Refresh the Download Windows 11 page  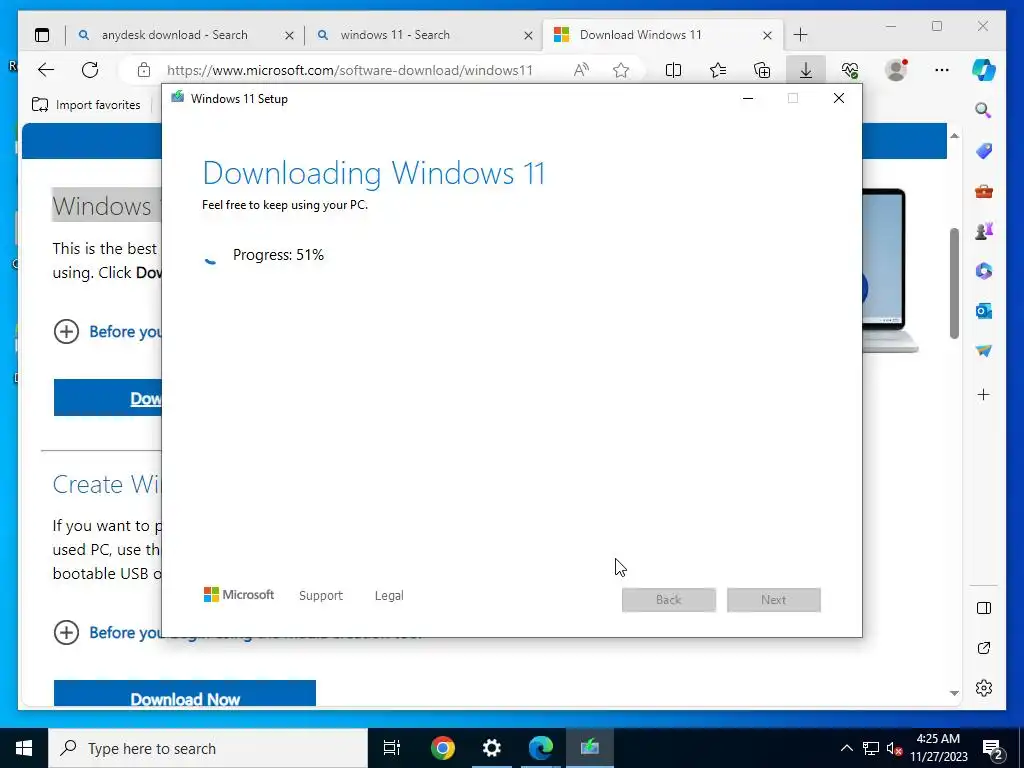tap(90, 70)
